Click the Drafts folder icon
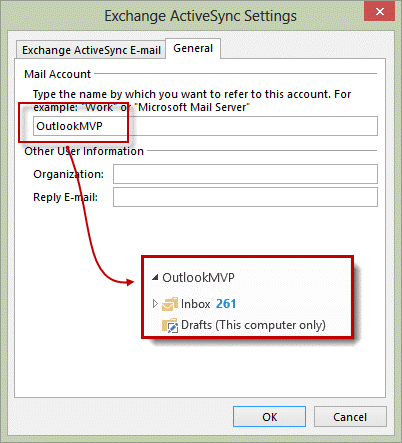 (170, 326)
